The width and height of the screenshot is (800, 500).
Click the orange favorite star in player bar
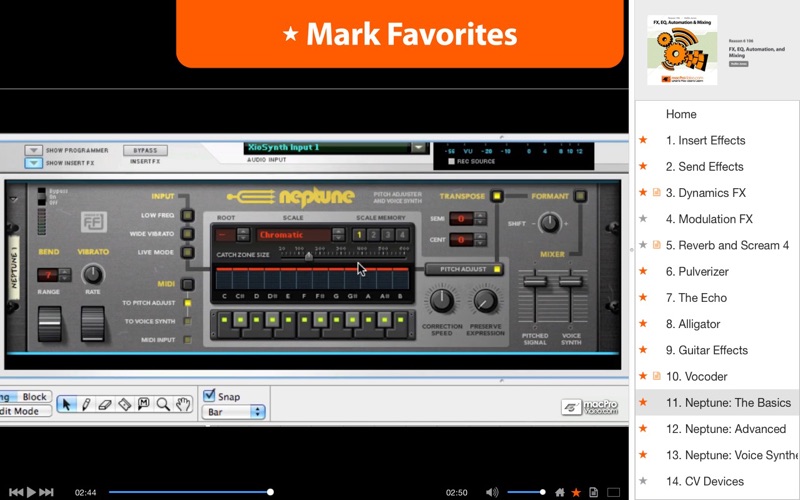tap(576, 492)
